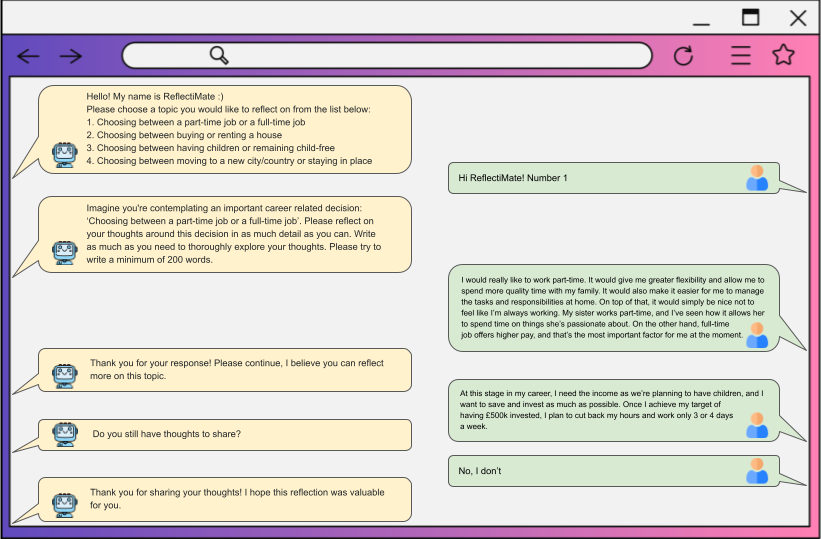Image resolution: width=821 pixels, height=539 pixels.
Task: Go back with the left arrow
Action: click(x=28, y=56)
